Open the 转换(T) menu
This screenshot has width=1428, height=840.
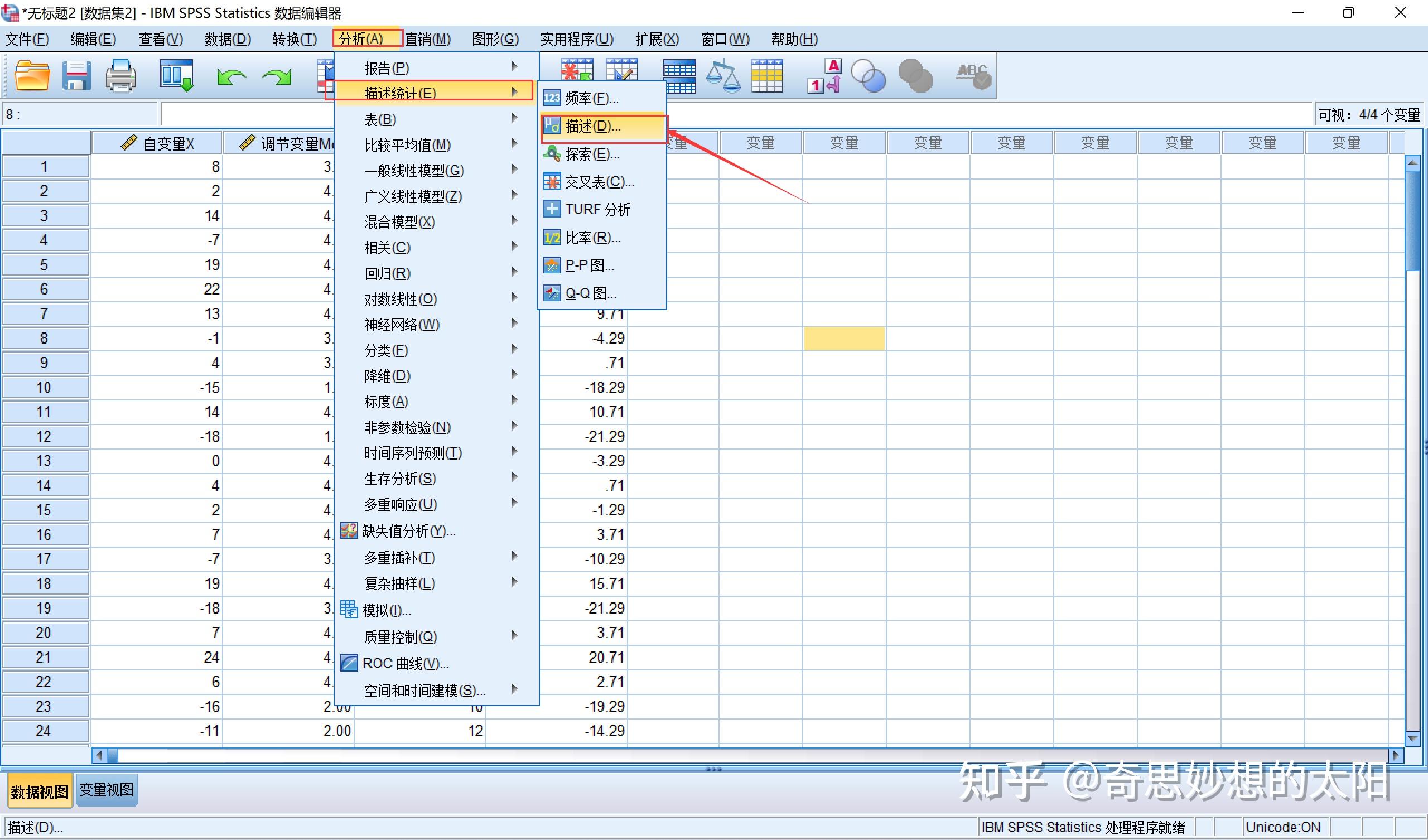coord(294,39)
